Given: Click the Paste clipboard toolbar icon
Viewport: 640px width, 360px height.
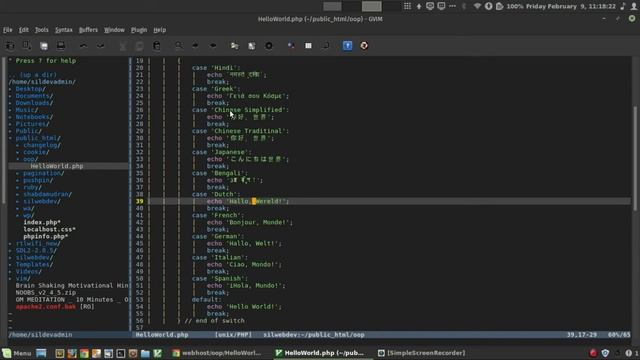Looking at the screenshot, I should pyautogui.click(x=157, y=46).
